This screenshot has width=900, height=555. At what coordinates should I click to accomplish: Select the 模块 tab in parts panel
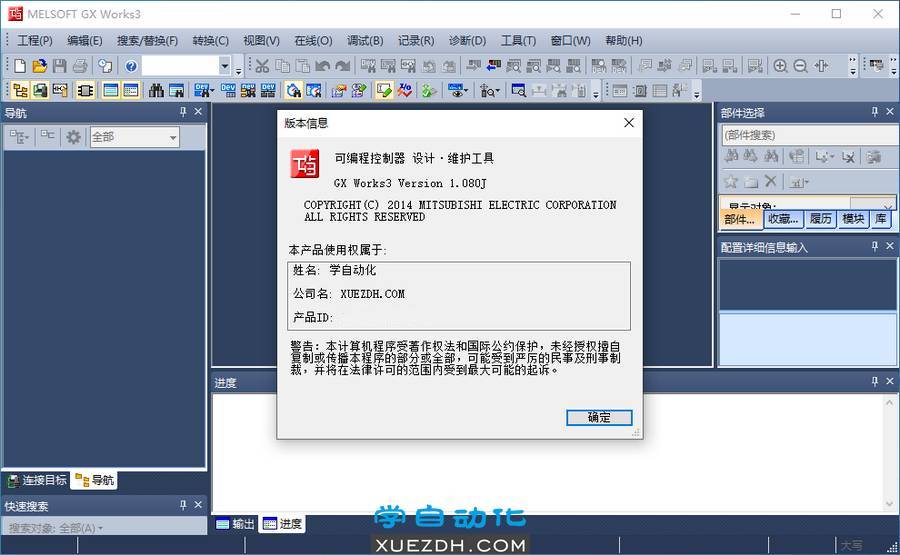pos(853,219)
